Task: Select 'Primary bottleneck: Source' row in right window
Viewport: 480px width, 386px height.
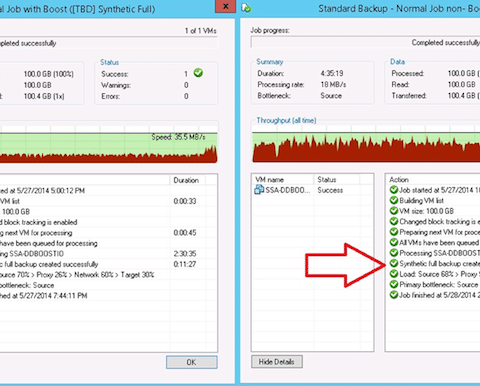Action: click(433, 284)
